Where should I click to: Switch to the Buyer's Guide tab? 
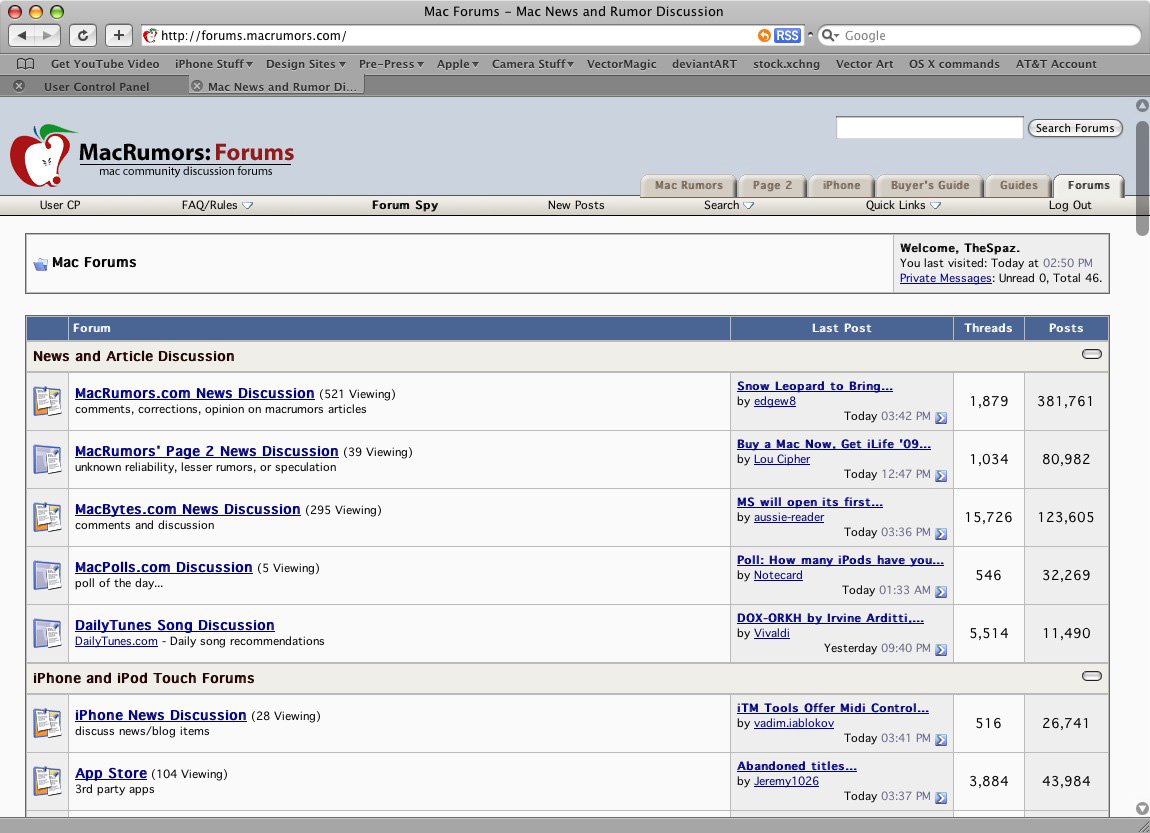[x=929, y=186]
